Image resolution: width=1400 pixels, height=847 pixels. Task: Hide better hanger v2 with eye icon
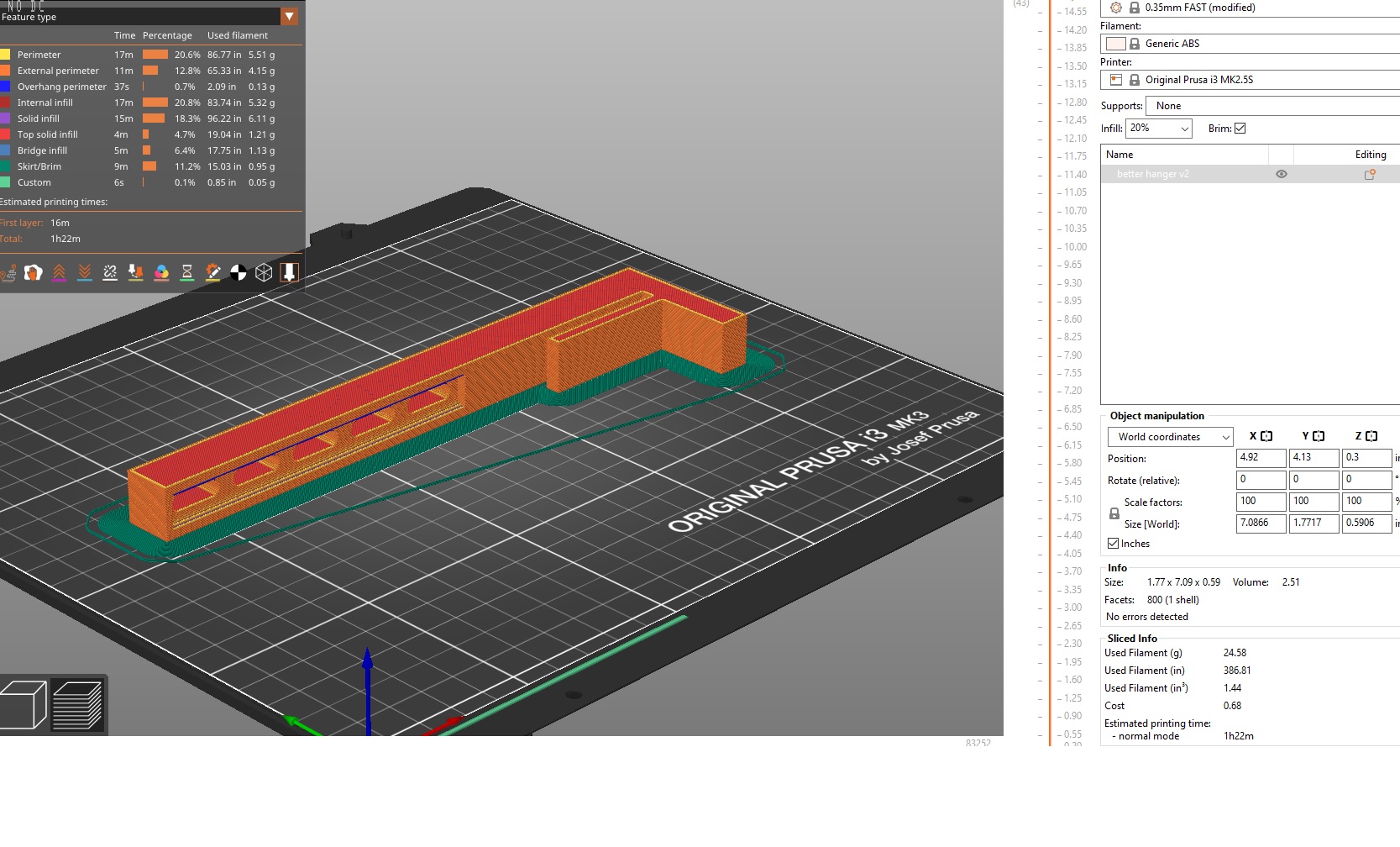point(1281,175)
